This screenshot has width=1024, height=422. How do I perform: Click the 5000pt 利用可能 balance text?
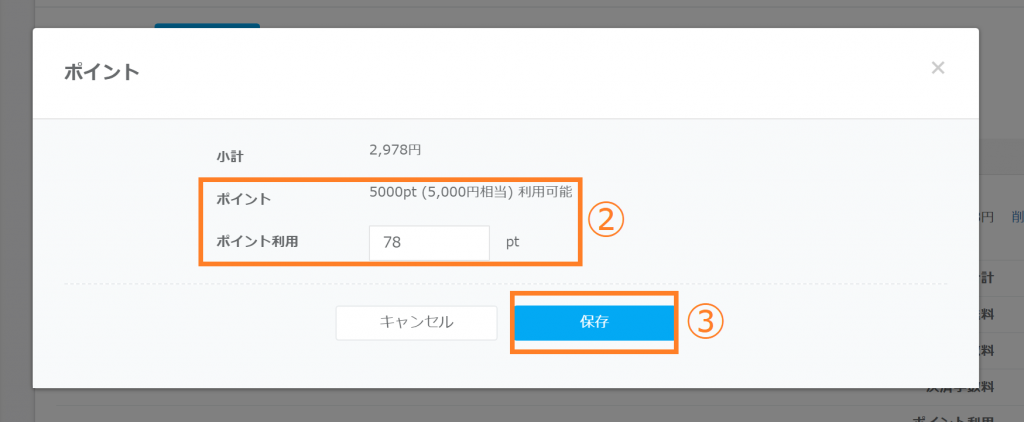coord(470,192)
